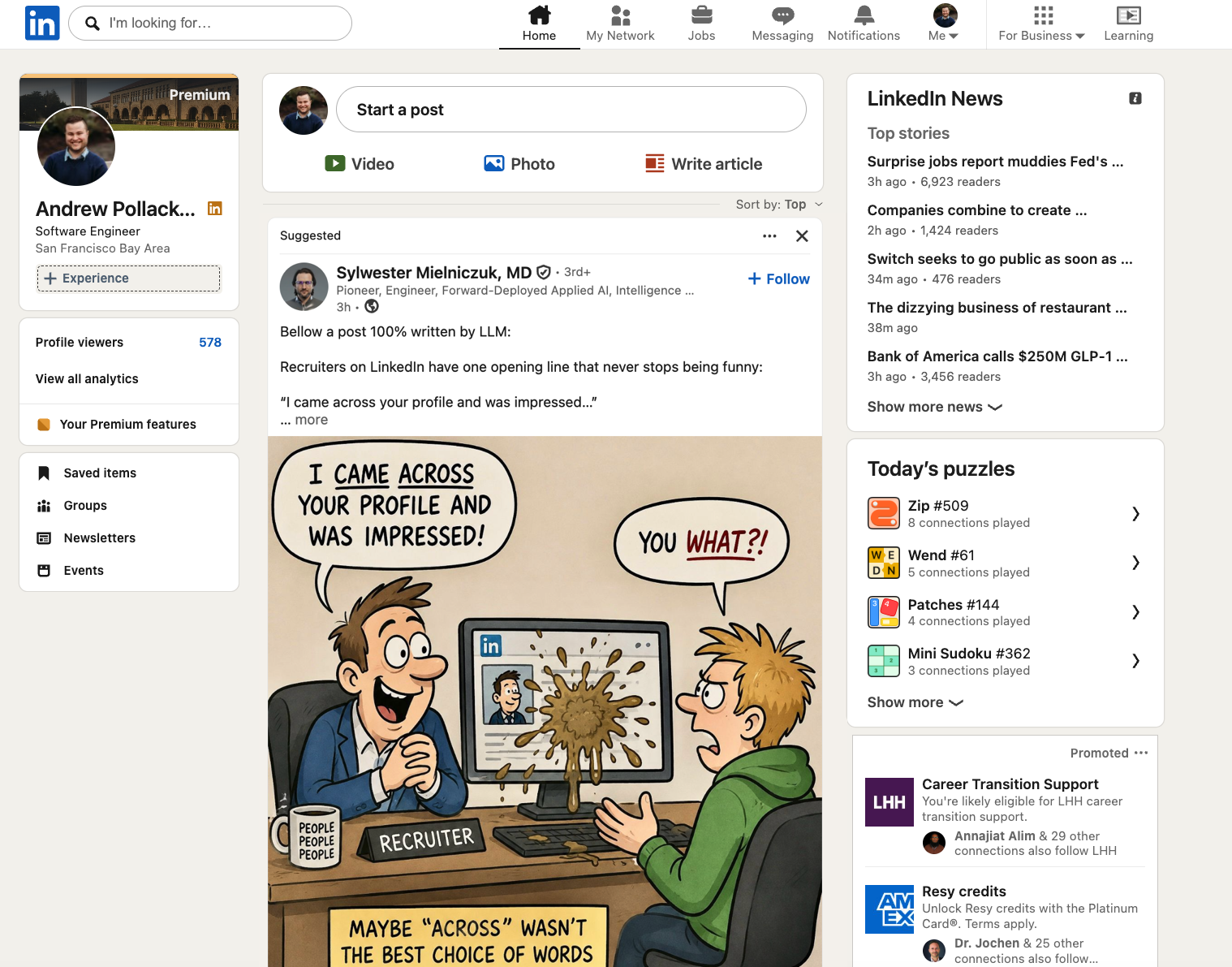
Task: Open 'Surprise jobs report muddies Fed's' story
Action: click(x=995, y=162)
